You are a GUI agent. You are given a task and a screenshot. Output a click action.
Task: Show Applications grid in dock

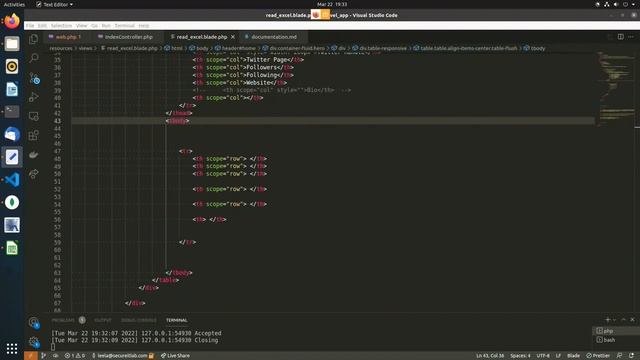coord(12,348)
